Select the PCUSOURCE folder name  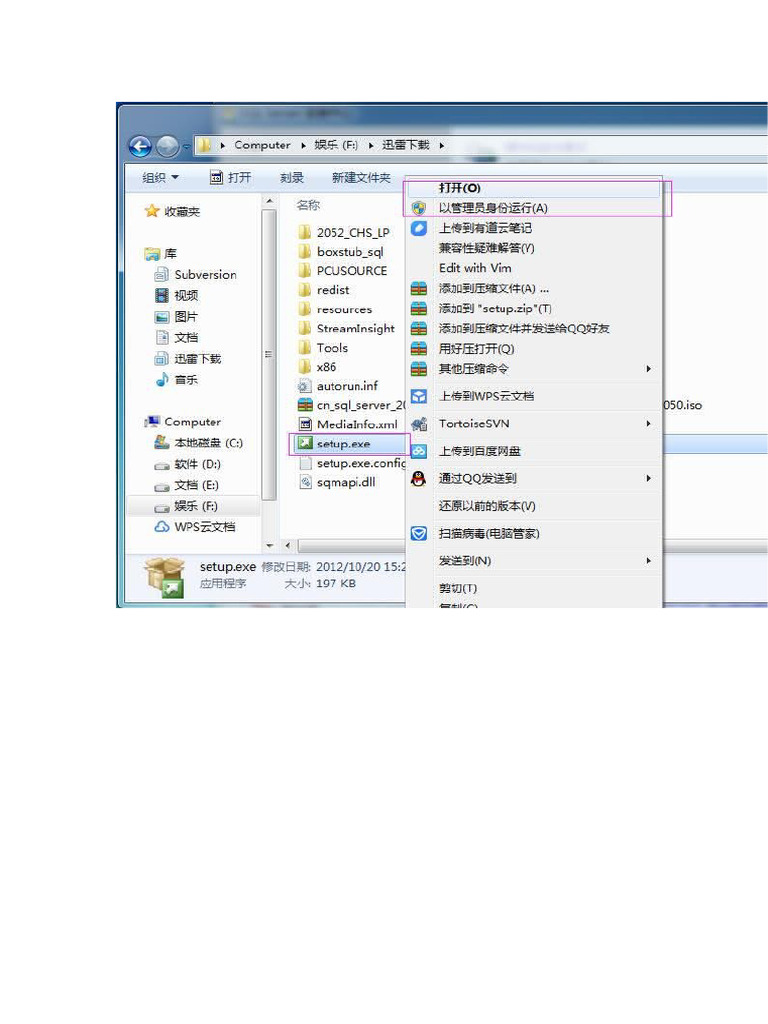click(x=352, y=271)
